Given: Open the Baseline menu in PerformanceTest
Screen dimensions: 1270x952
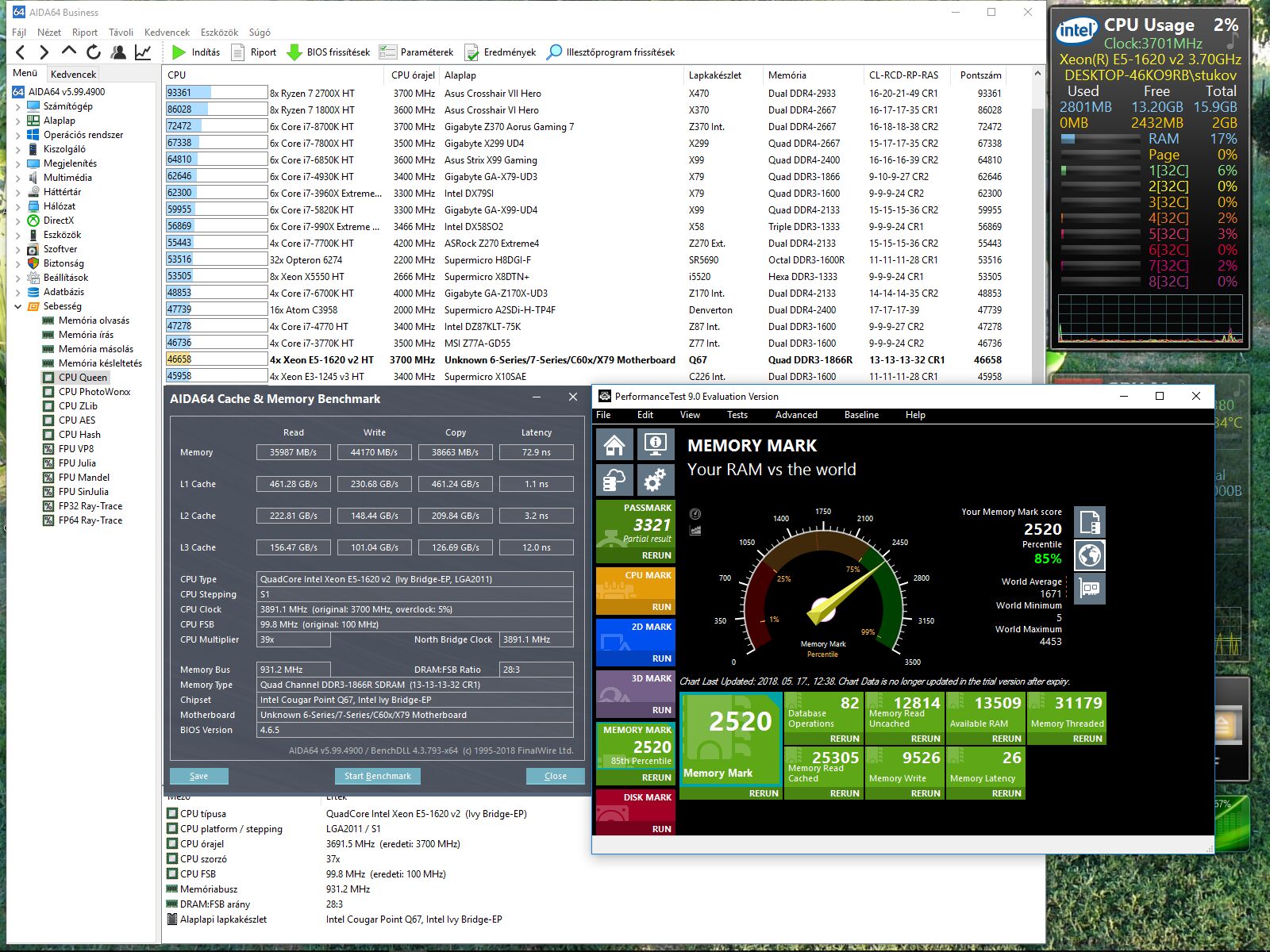Looking at the screenshot, I should click(x=861, y=415).
